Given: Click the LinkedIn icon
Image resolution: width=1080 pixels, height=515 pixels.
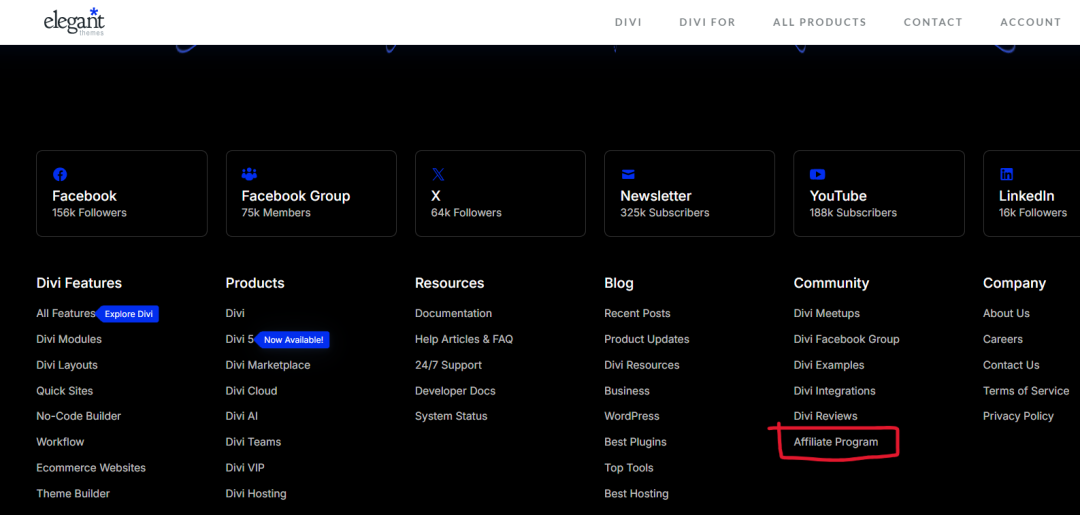Looking at the screenshot, I should 1006,174.
